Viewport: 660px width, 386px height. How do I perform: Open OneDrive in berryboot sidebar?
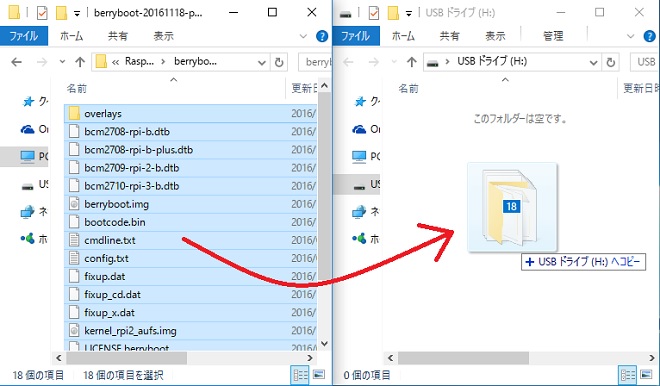35,129
